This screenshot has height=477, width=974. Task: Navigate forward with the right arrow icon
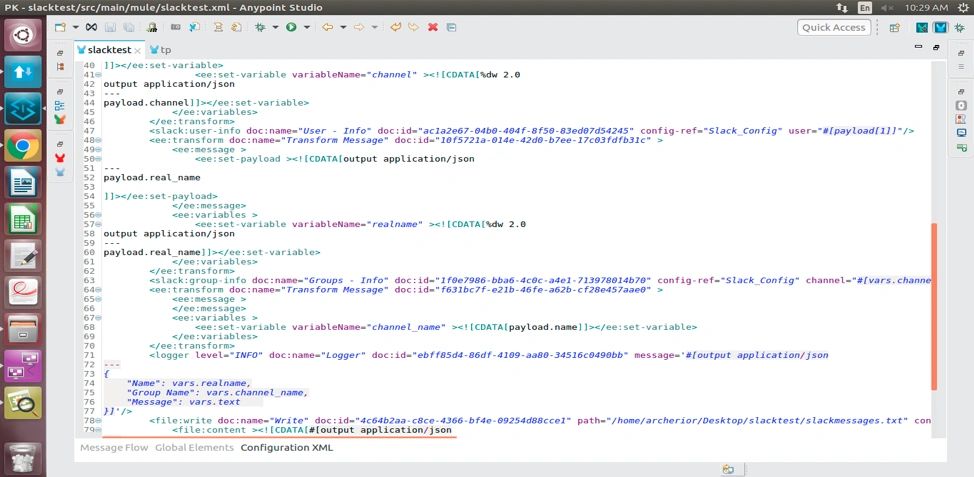pos(358,27)
